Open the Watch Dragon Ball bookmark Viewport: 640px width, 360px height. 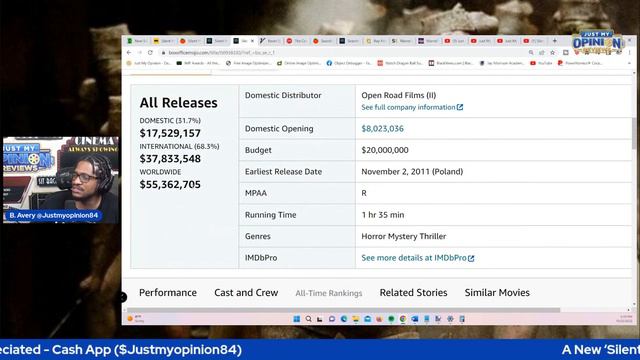click(x=400, y=63)
